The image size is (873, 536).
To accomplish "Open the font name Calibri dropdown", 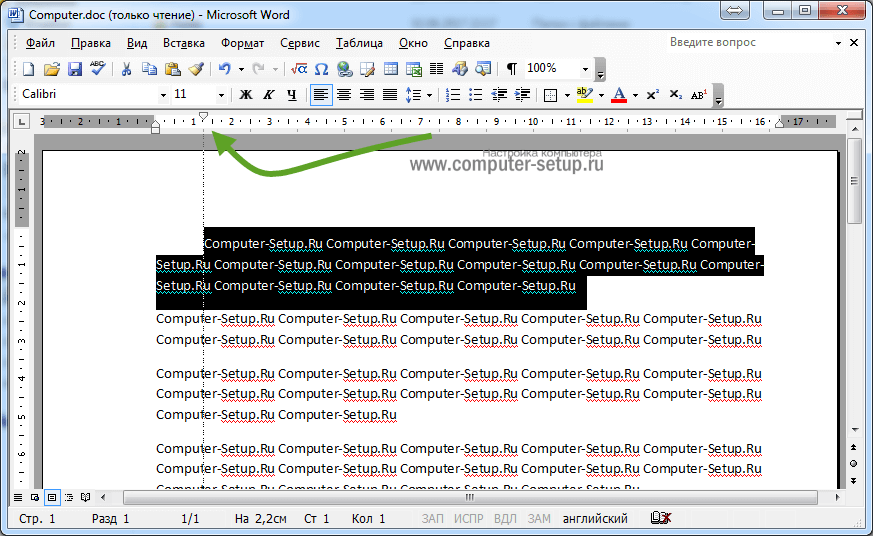I will [163, 94].
